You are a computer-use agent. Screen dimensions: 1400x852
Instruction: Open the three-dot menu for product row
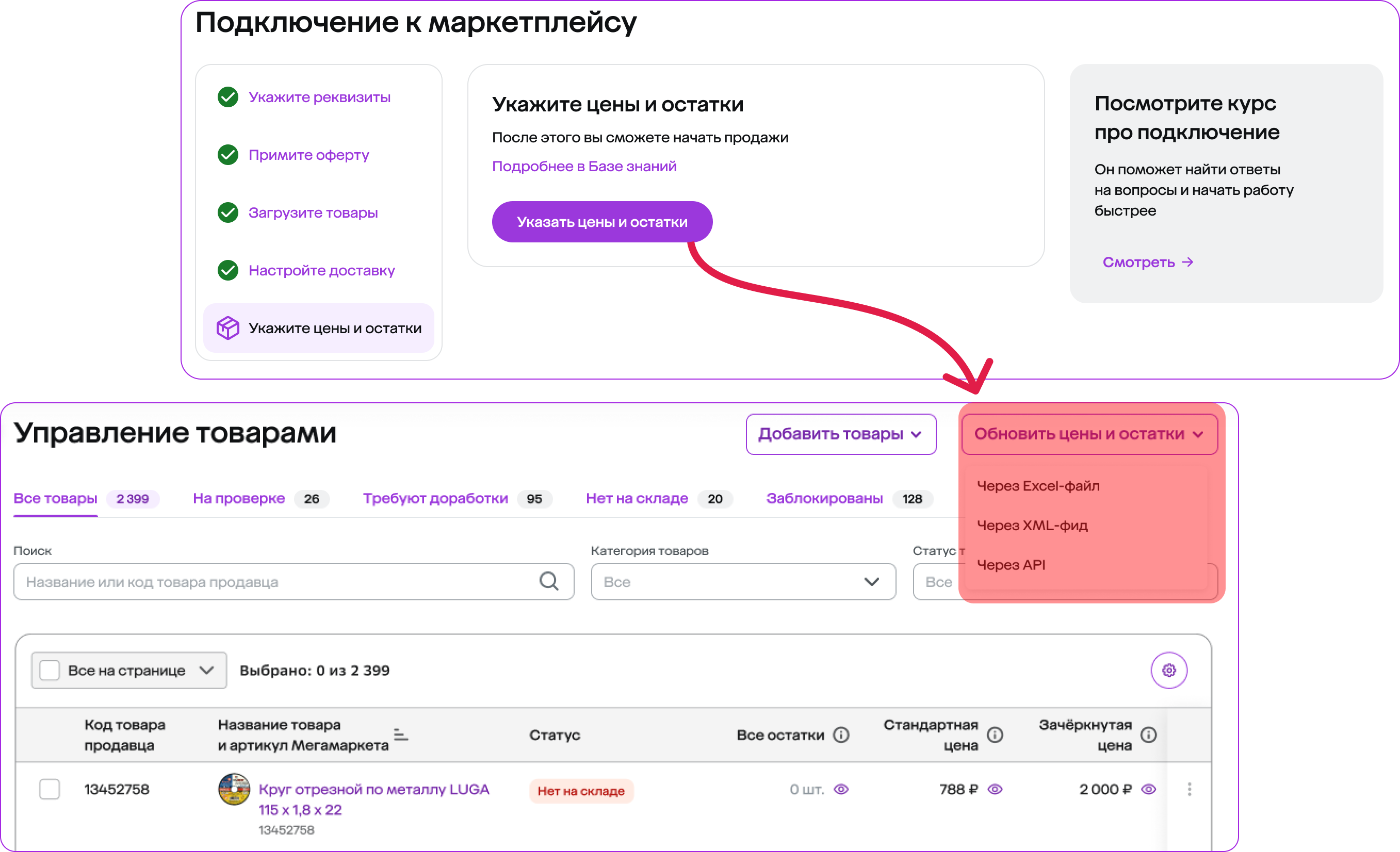coord(1189,789)
